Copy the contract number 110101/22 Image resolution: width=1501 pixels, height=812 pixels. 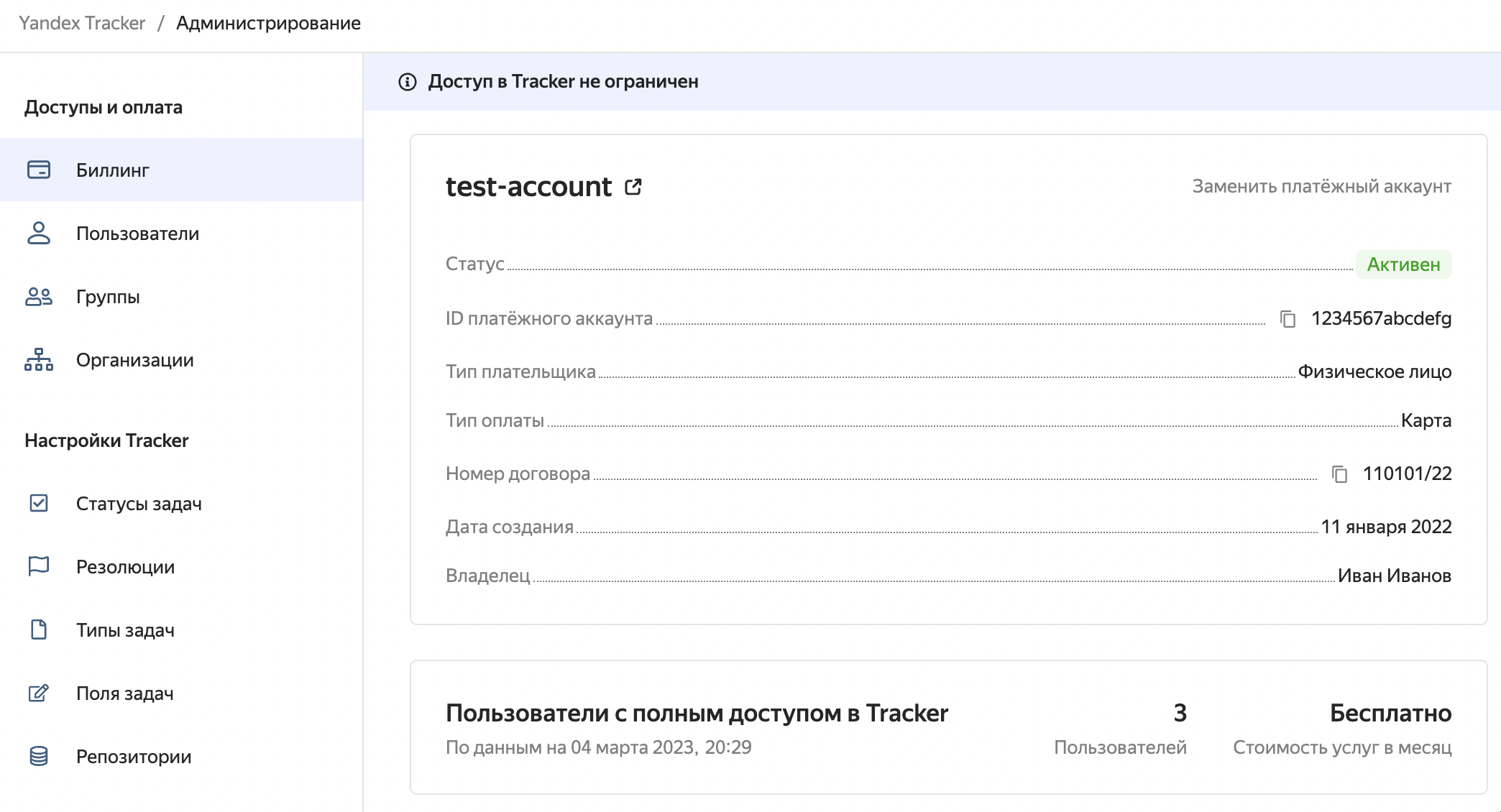point(1339,474)
